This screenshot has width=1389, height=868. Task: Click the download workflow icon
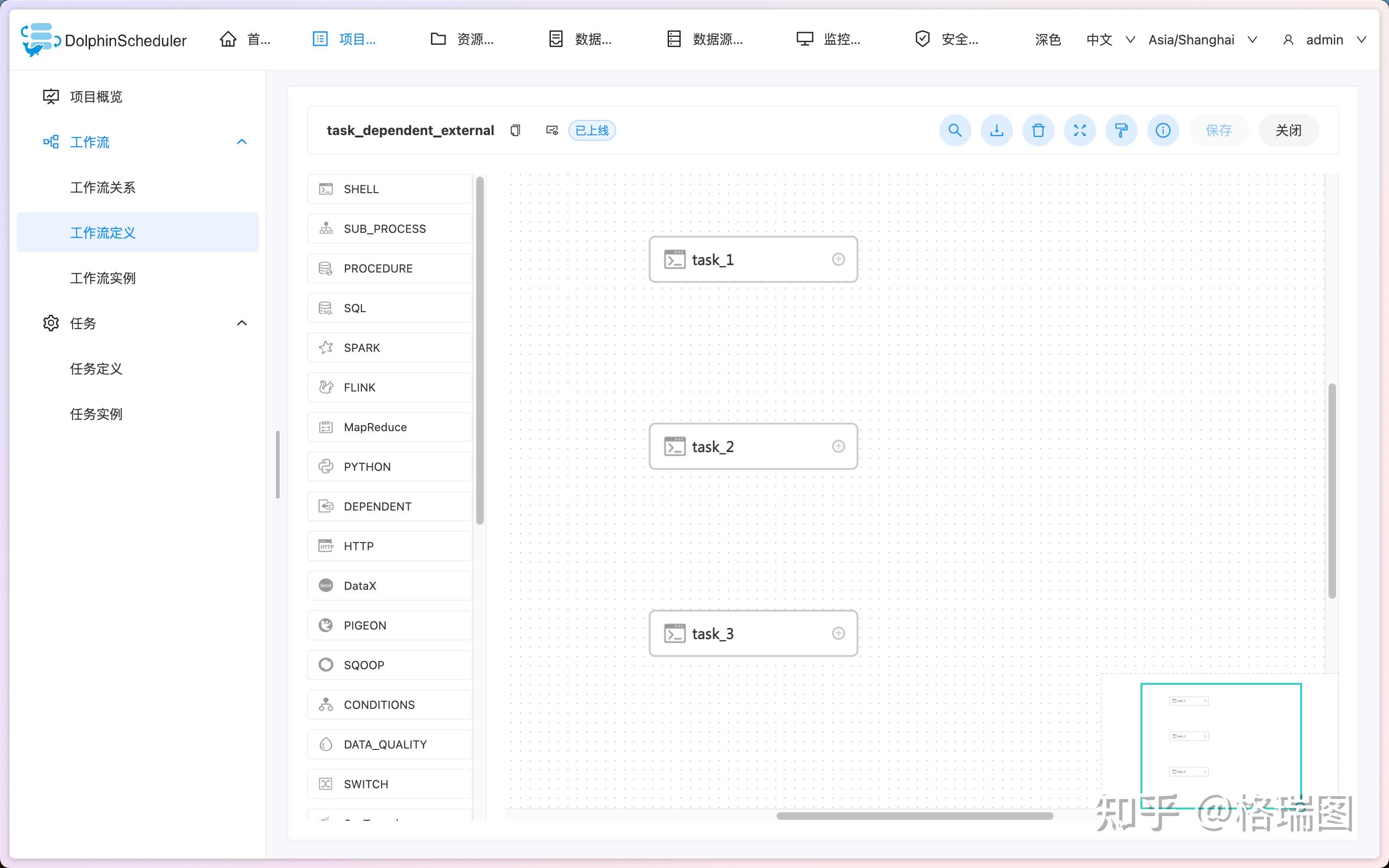[x=996, y=130]
